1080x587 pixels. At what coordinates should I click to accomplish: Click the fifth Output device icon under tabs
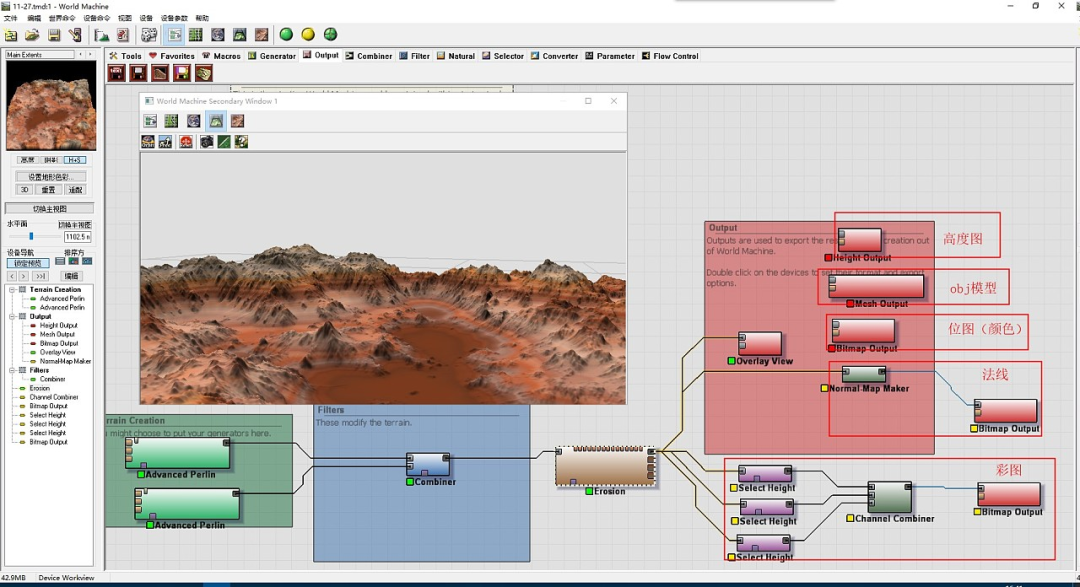[x=203, y=73]
